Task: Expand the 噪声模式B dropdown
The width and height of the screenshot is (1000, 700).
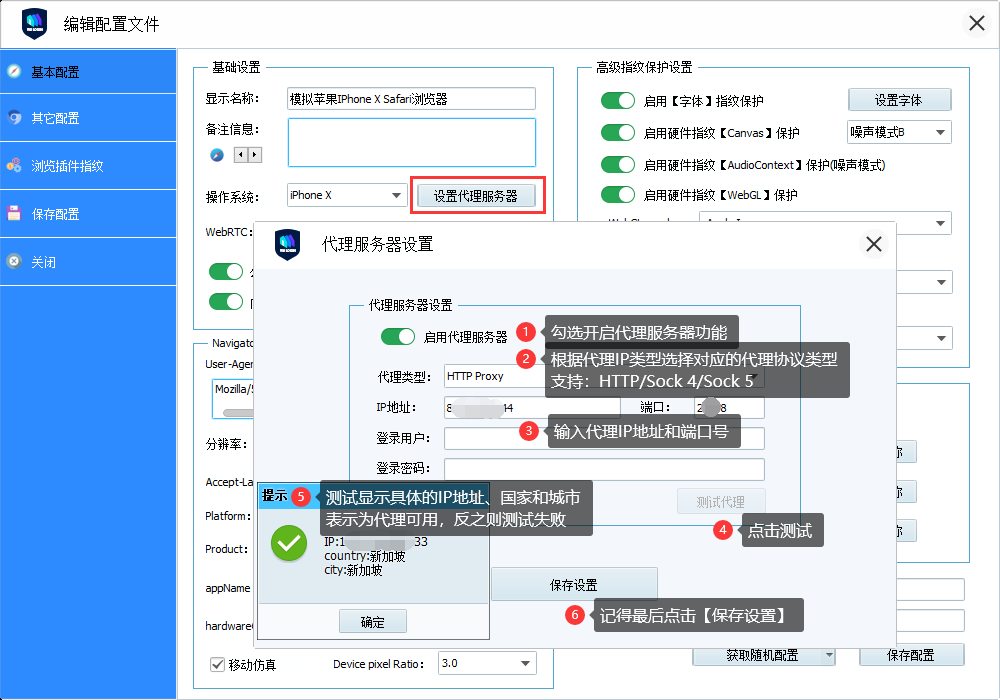Action: pyautogui.click(x=900, y=132)
